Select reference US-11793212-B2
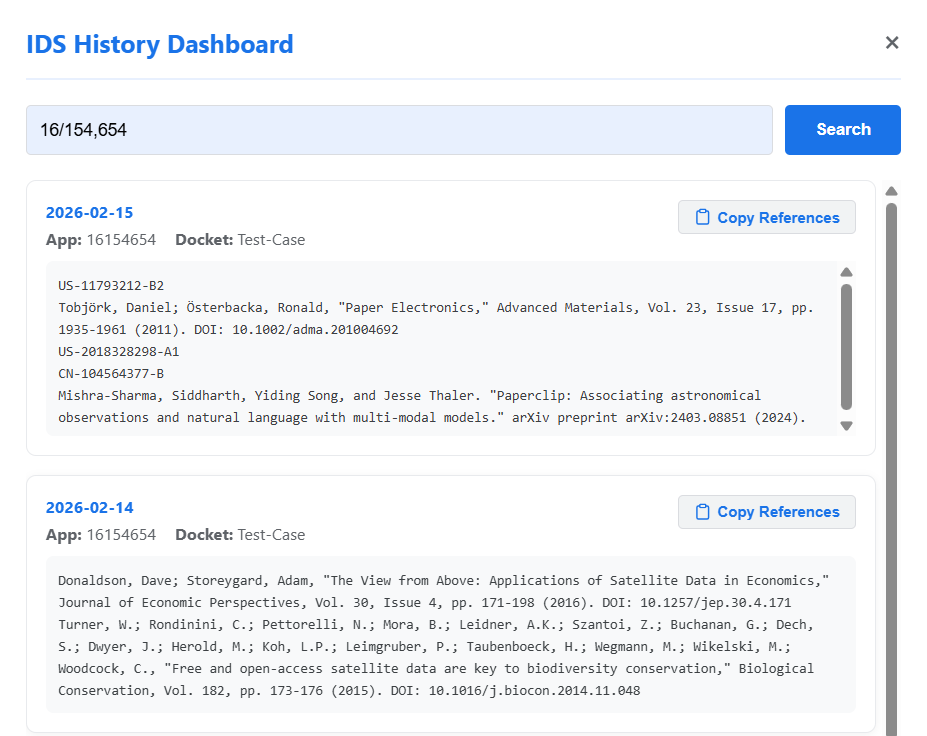Viewport: 927px width, 736px height. pyautogui.click(x=111, y=286)
